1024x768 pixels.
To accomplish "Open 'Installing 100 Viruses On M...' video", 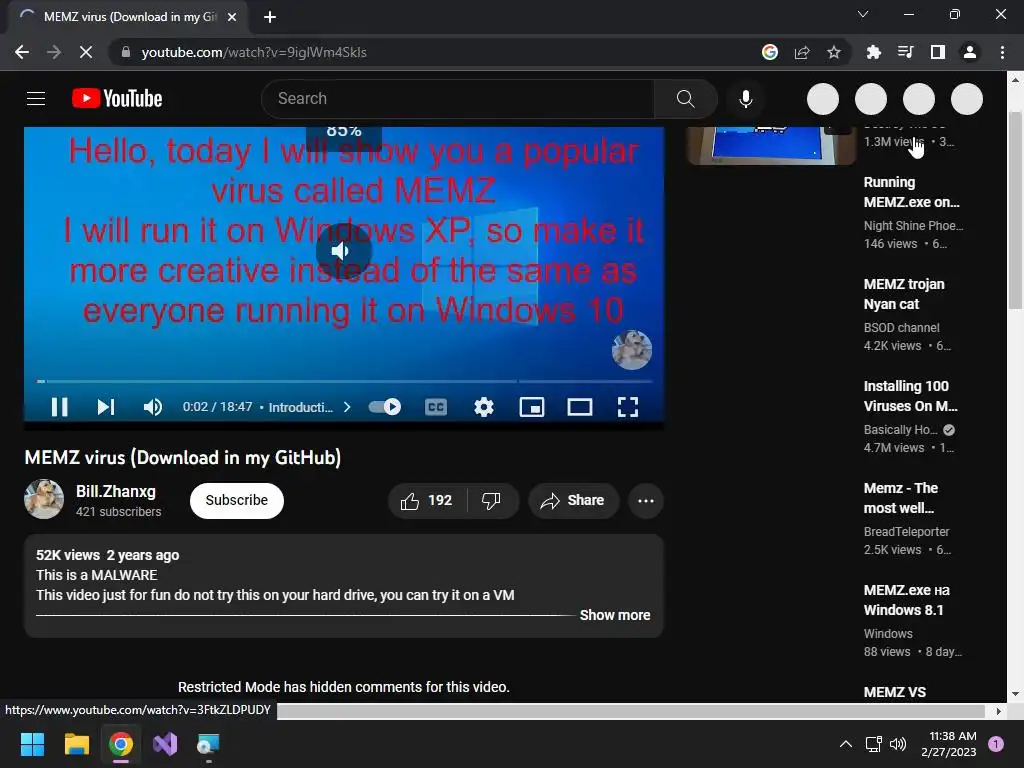I will coord(910,396).
